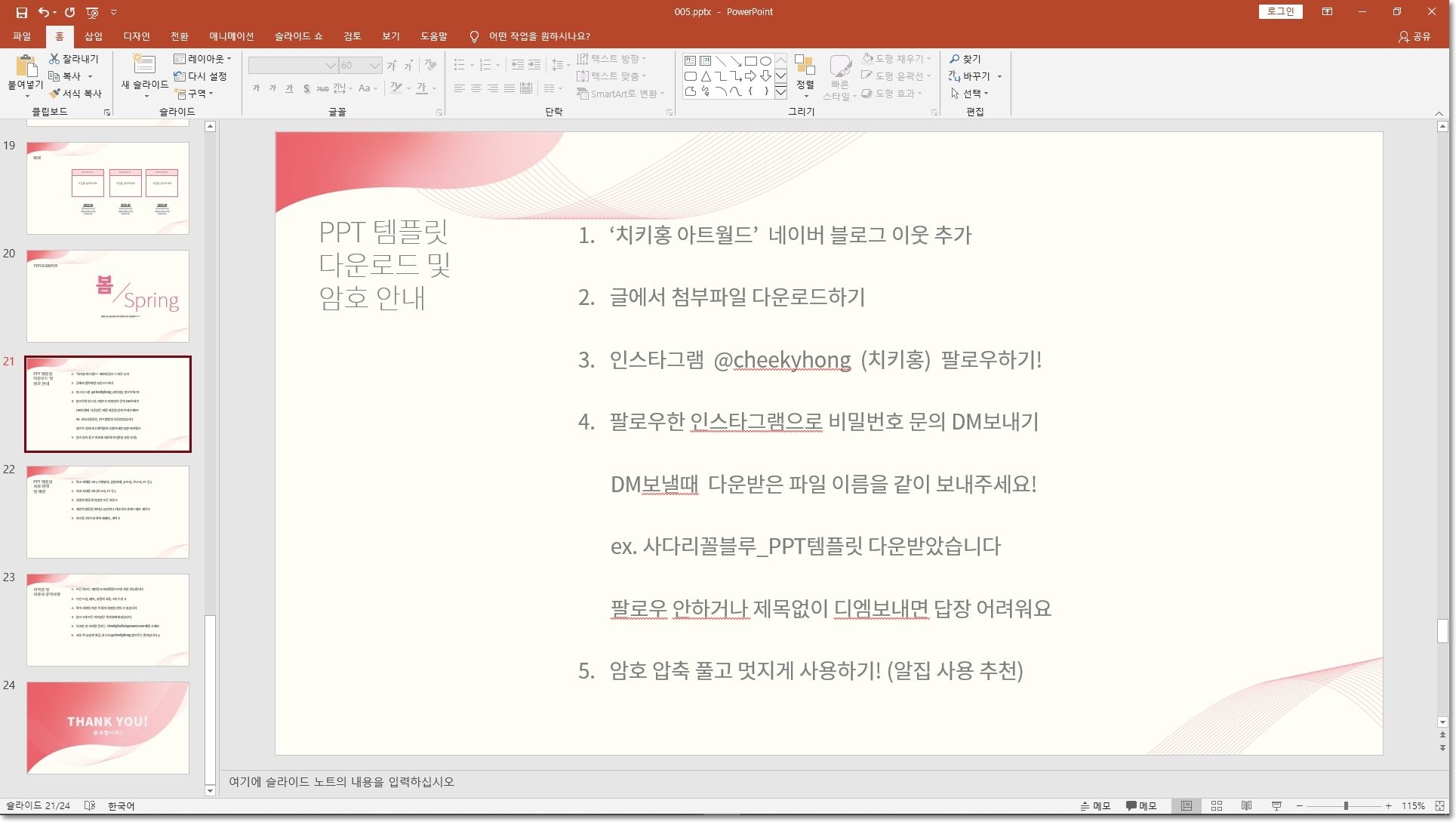Screen dimensions: 1456x822
Task: Select slide 24 Thank You thumbnail
Action: (x=108, y=728)
